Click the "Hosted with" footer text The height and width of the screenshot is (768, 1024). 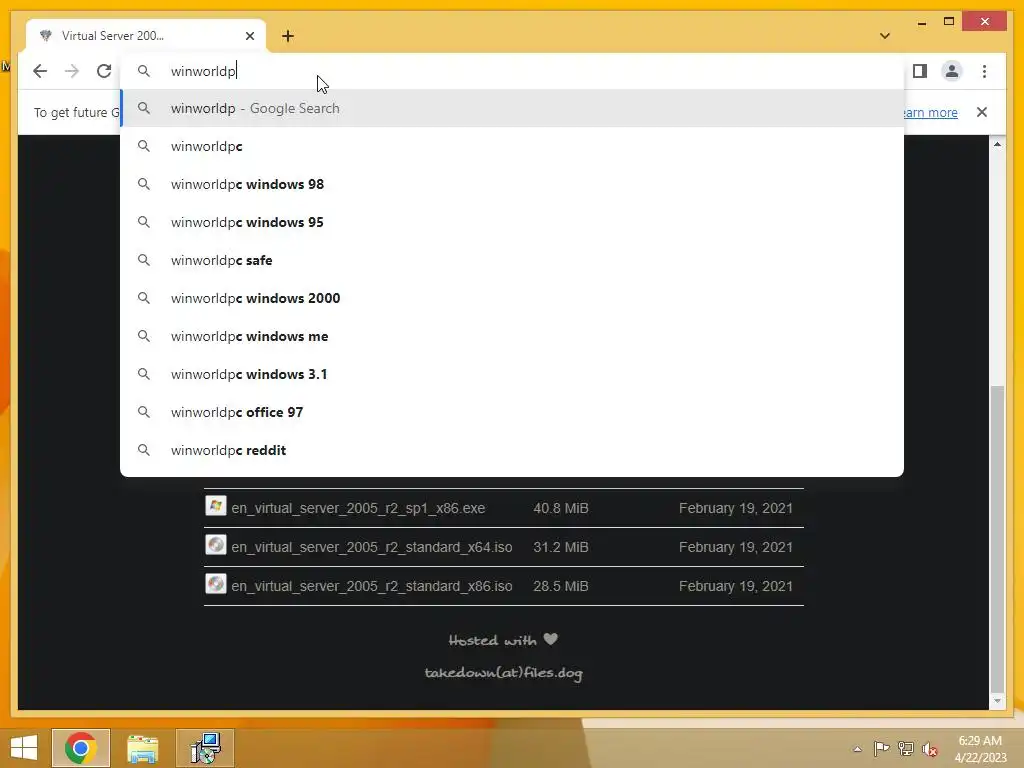492,641
